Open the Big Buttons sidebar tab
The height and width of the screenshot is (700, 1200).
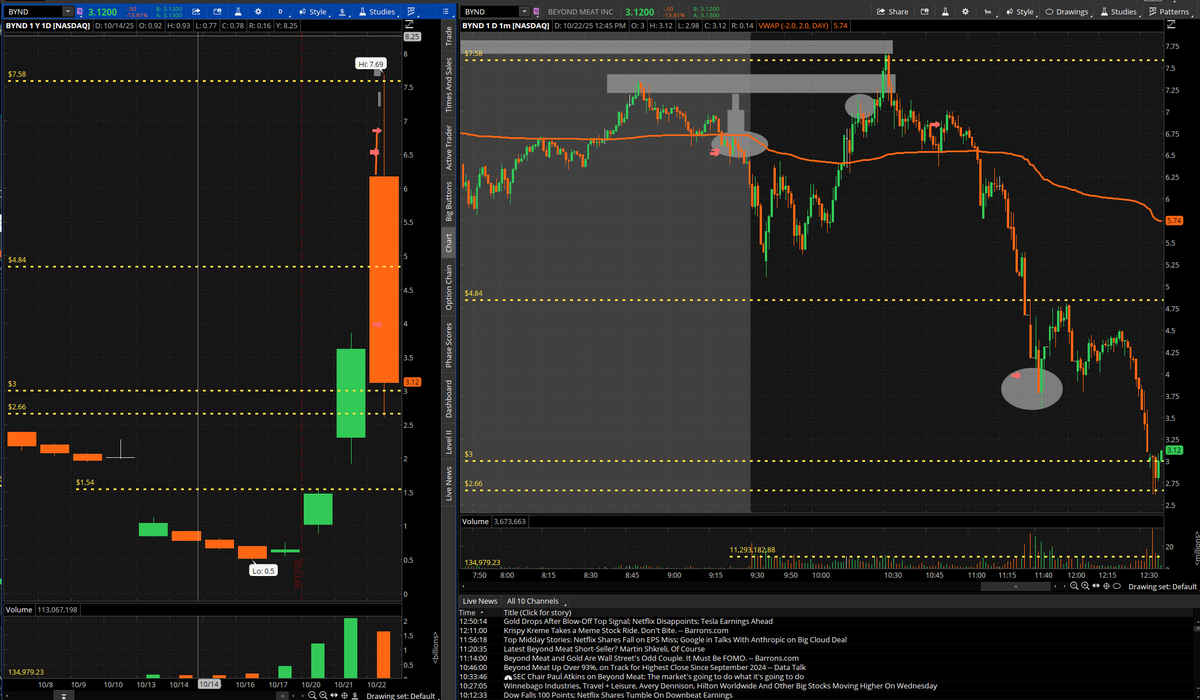pos(449,202)
